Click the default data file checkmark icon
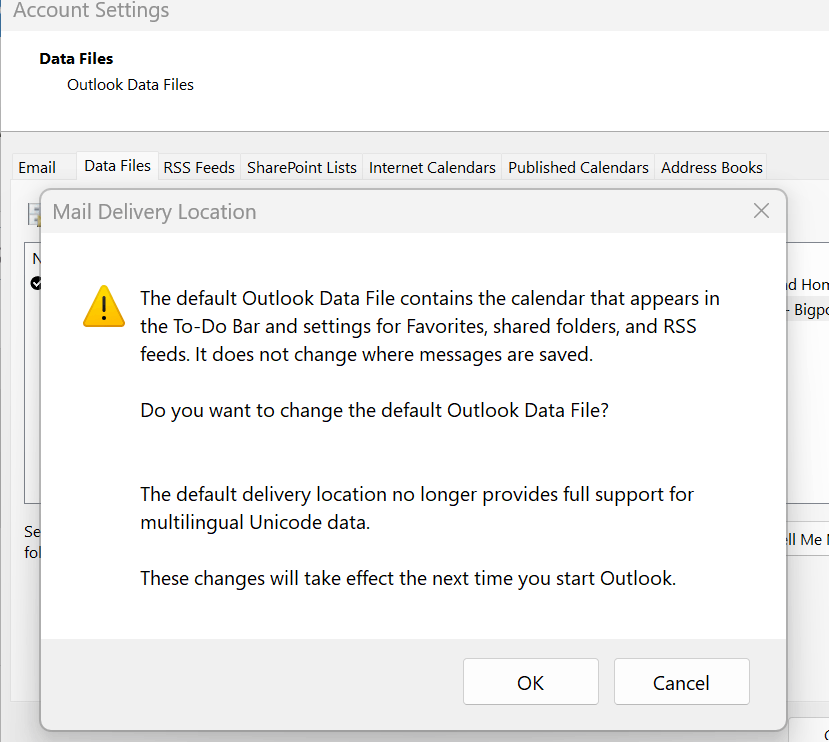The height and width of the screenshot is (742, 829). 36,283
